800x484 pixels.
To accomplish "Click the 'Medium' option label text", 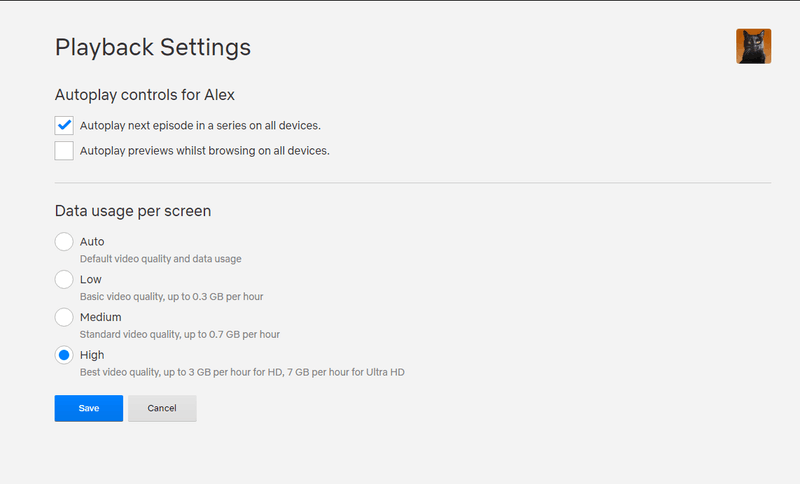I will [x=100, y=317].
